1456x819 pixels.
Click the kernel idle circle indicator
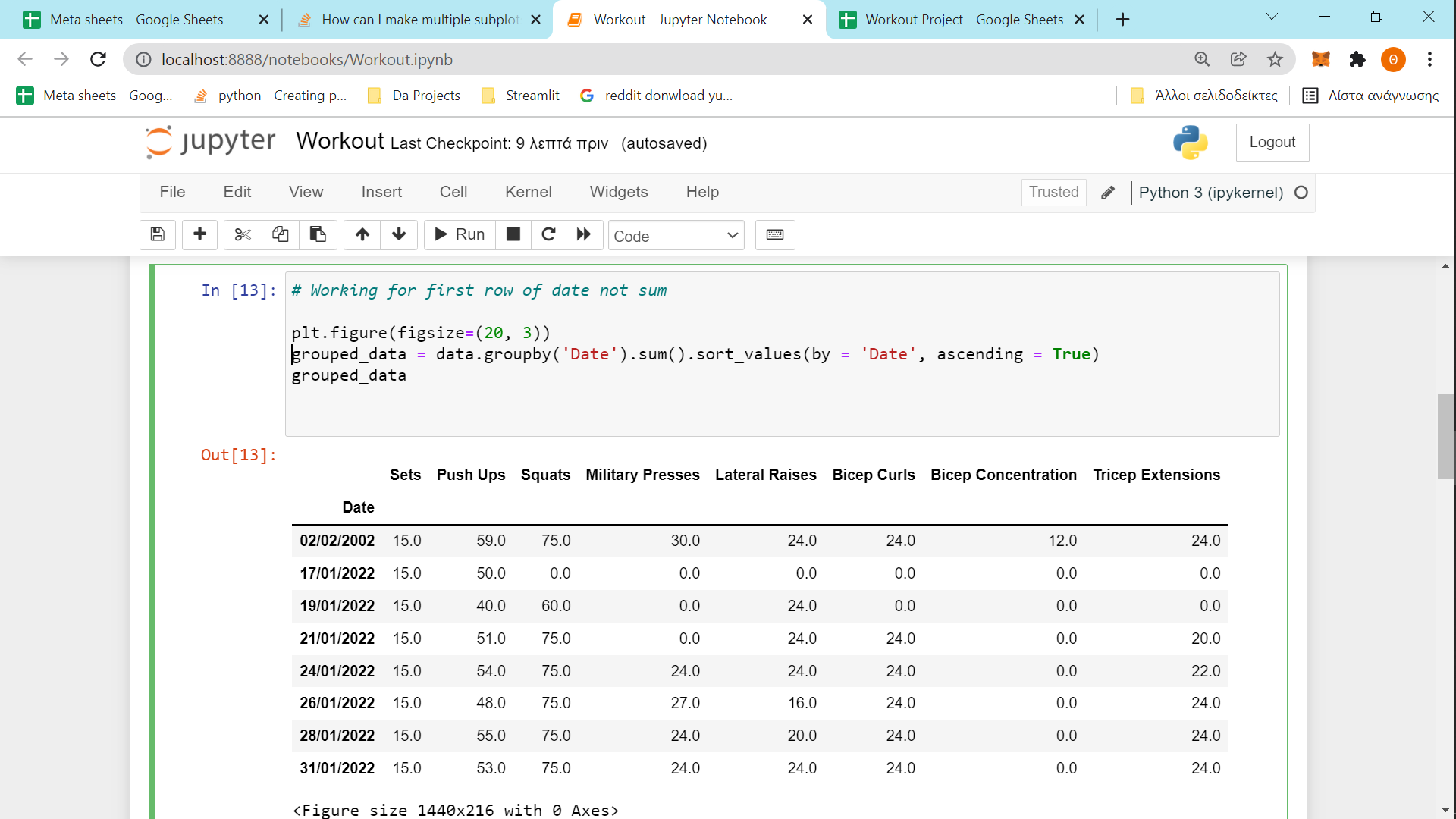[x=1301, y=193]
